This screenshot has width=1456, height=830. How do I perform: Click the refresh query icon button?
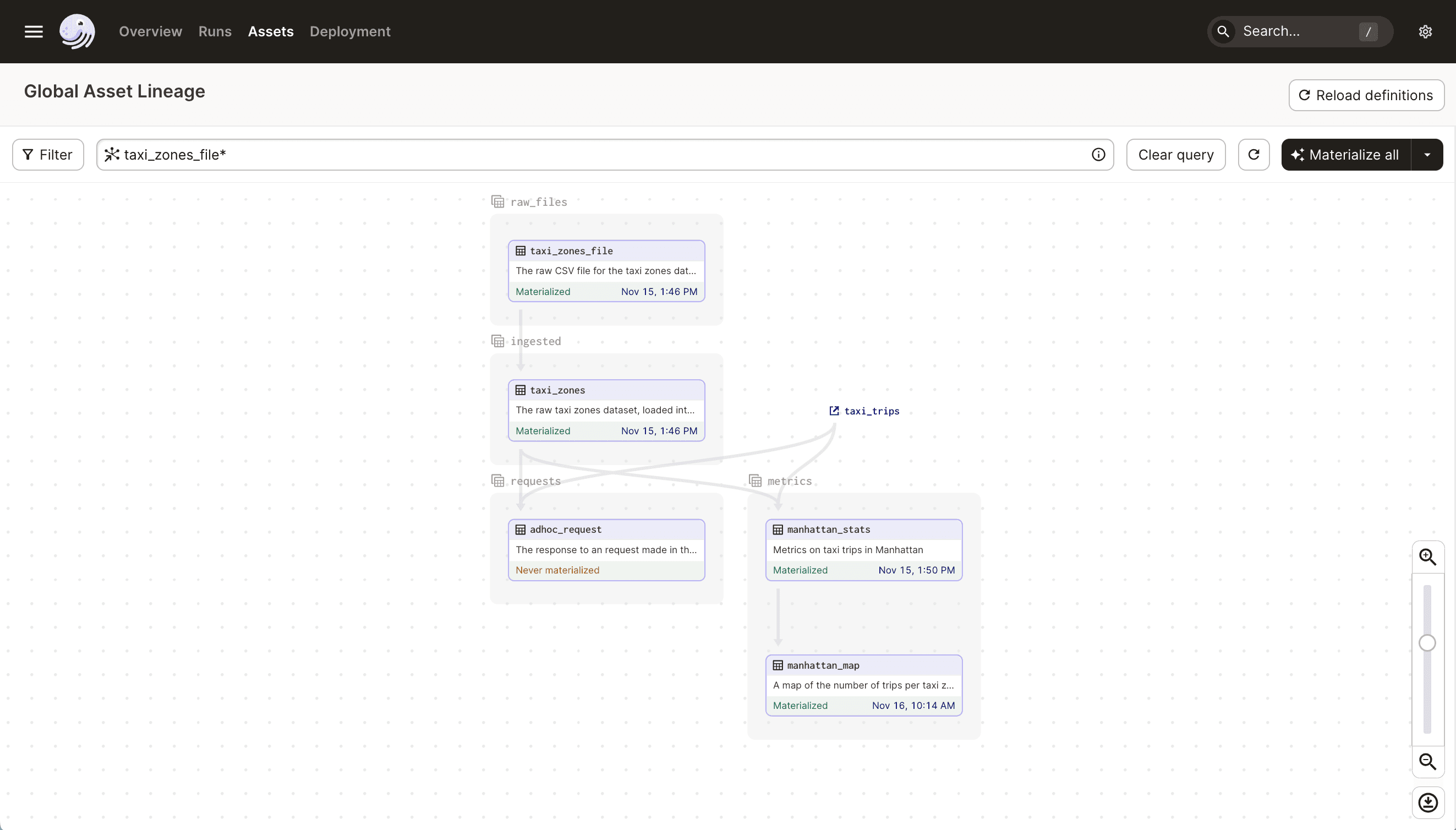pos(1253,154)
